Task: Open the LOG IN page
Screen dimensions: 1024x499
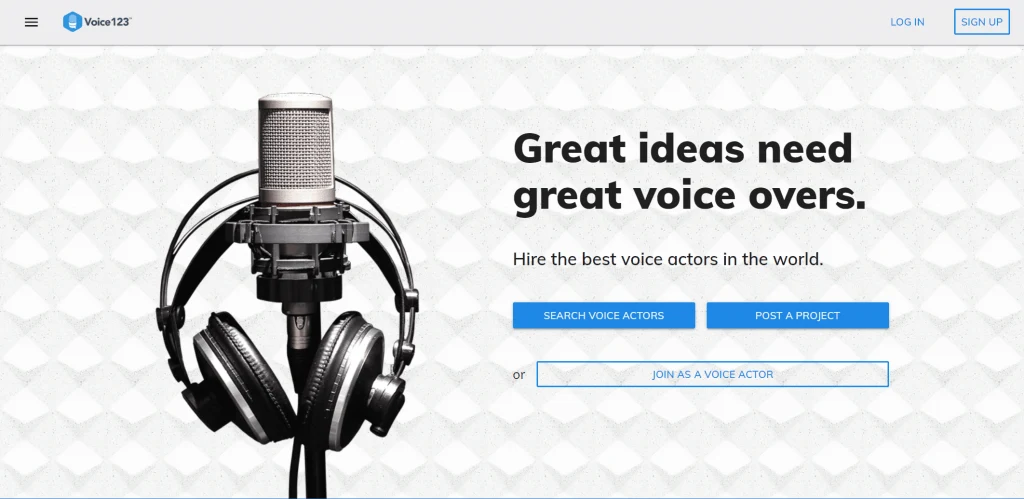Action: point(907,22)
